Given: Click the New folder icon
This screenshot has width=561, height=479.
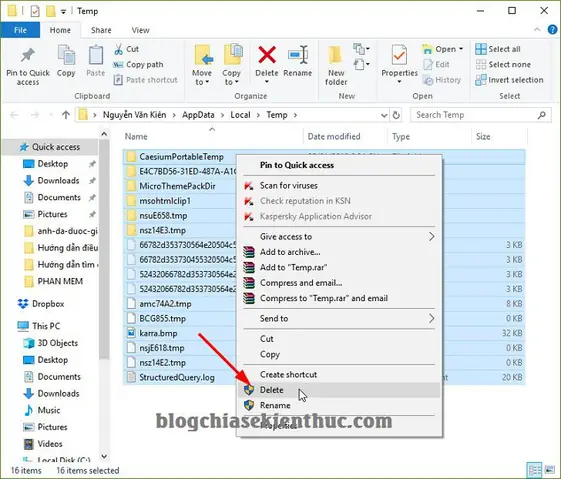Looking at the screenshot, I should point(336,55).
